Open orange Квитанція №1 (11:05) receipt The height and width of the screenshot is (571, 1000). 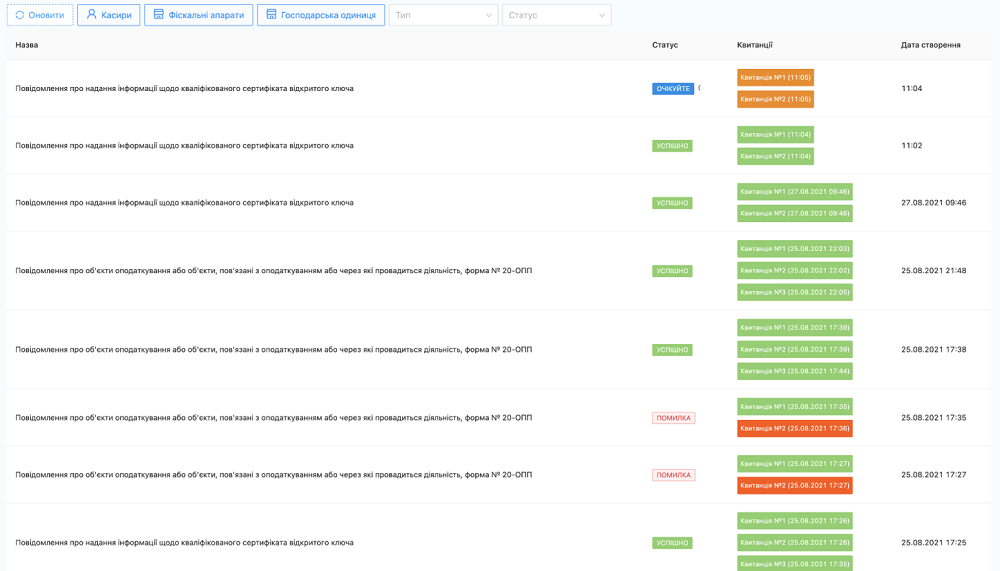click(x=775, y=77)
